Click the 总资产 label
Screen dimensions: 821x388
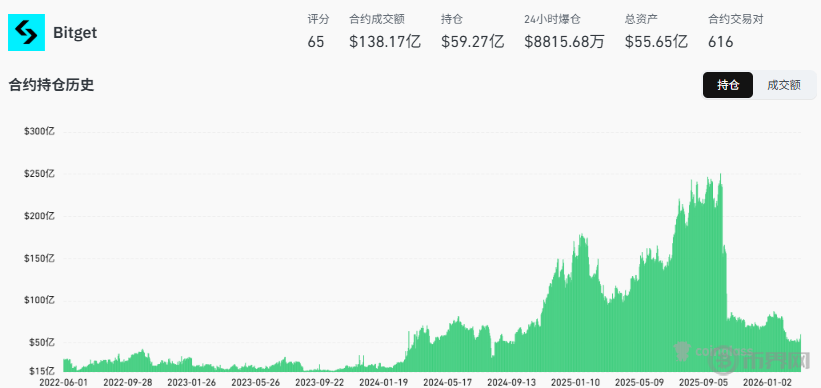(641, 20)
